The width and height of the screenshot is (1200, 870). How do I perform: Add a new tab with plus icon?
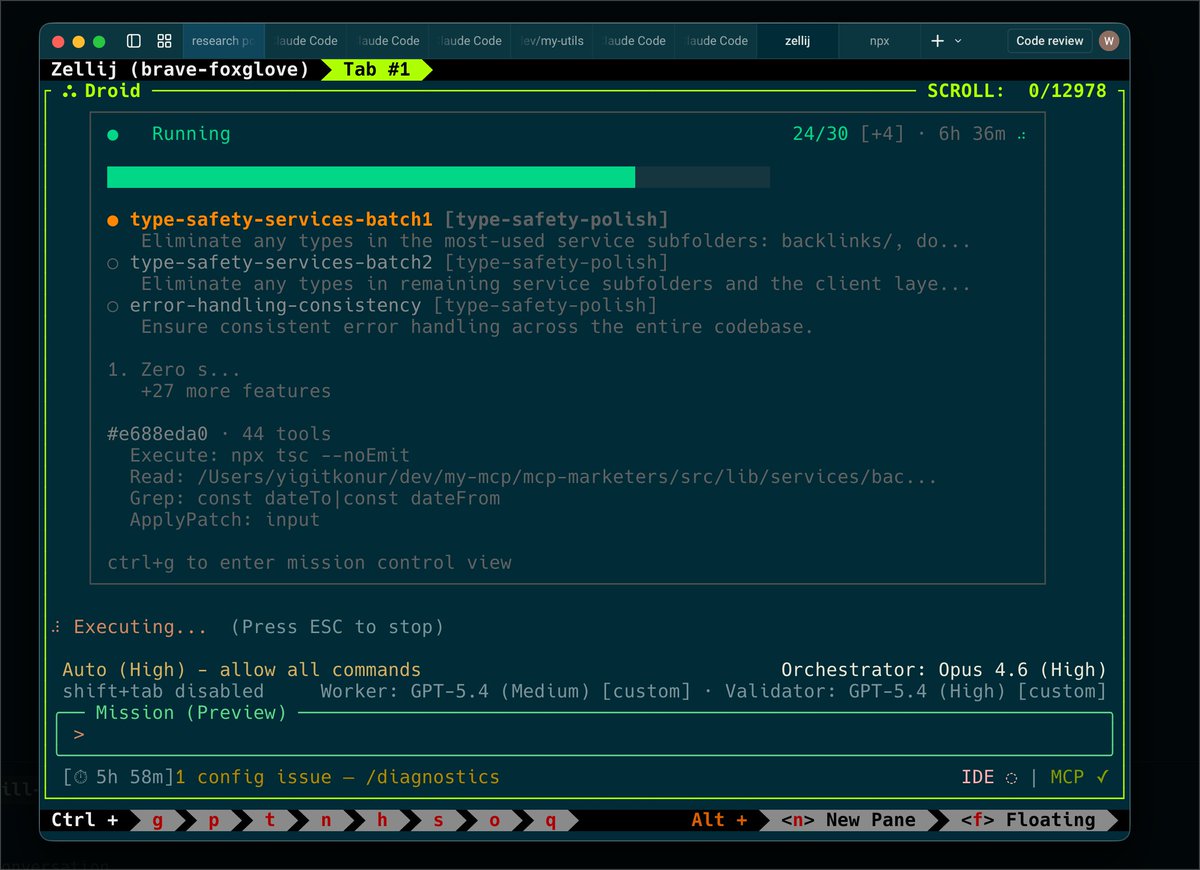coord(937,41)
